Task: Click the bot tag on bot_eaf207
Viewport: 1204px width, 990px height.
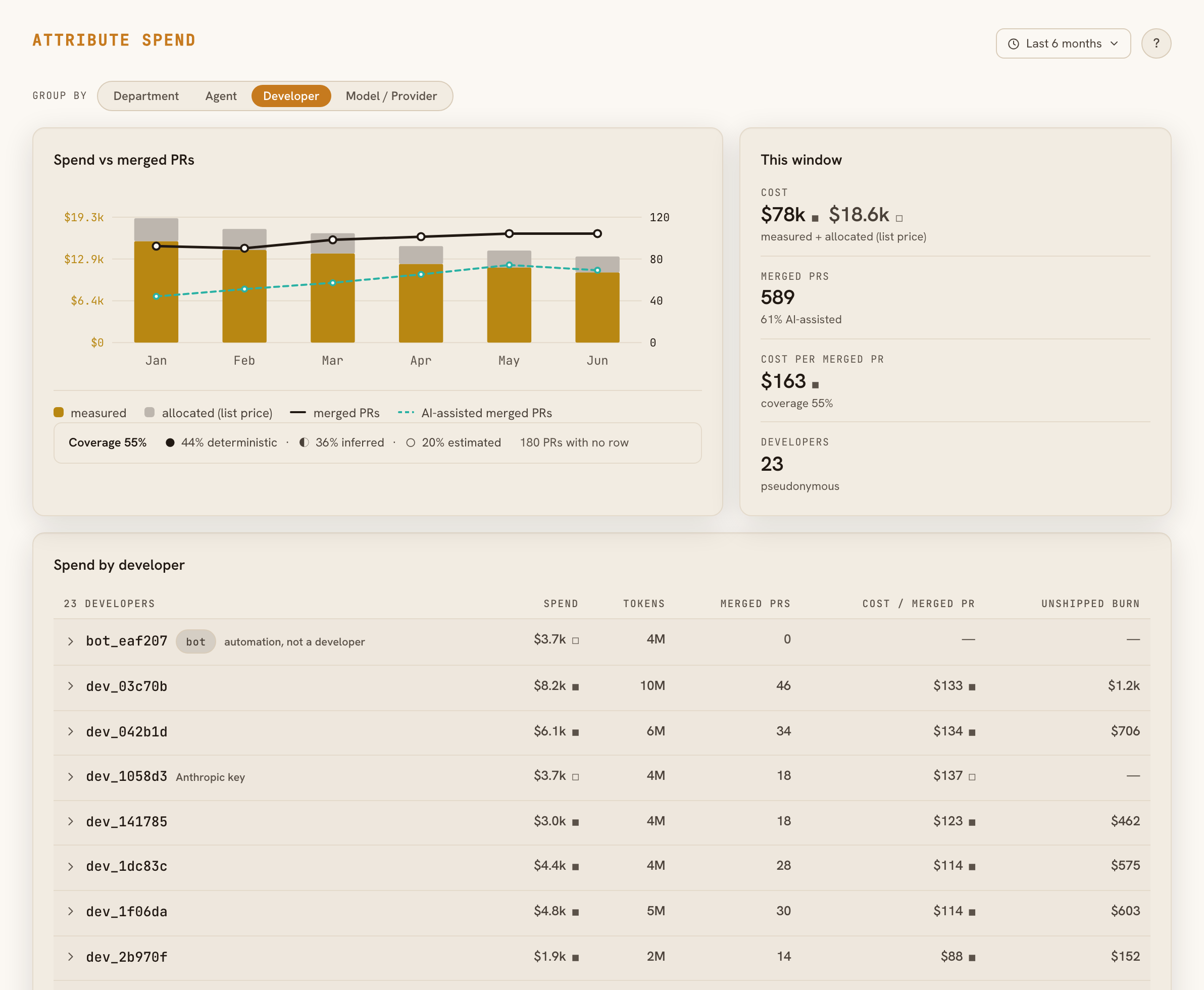Action: pyautogui.click(x=195, y=641)
